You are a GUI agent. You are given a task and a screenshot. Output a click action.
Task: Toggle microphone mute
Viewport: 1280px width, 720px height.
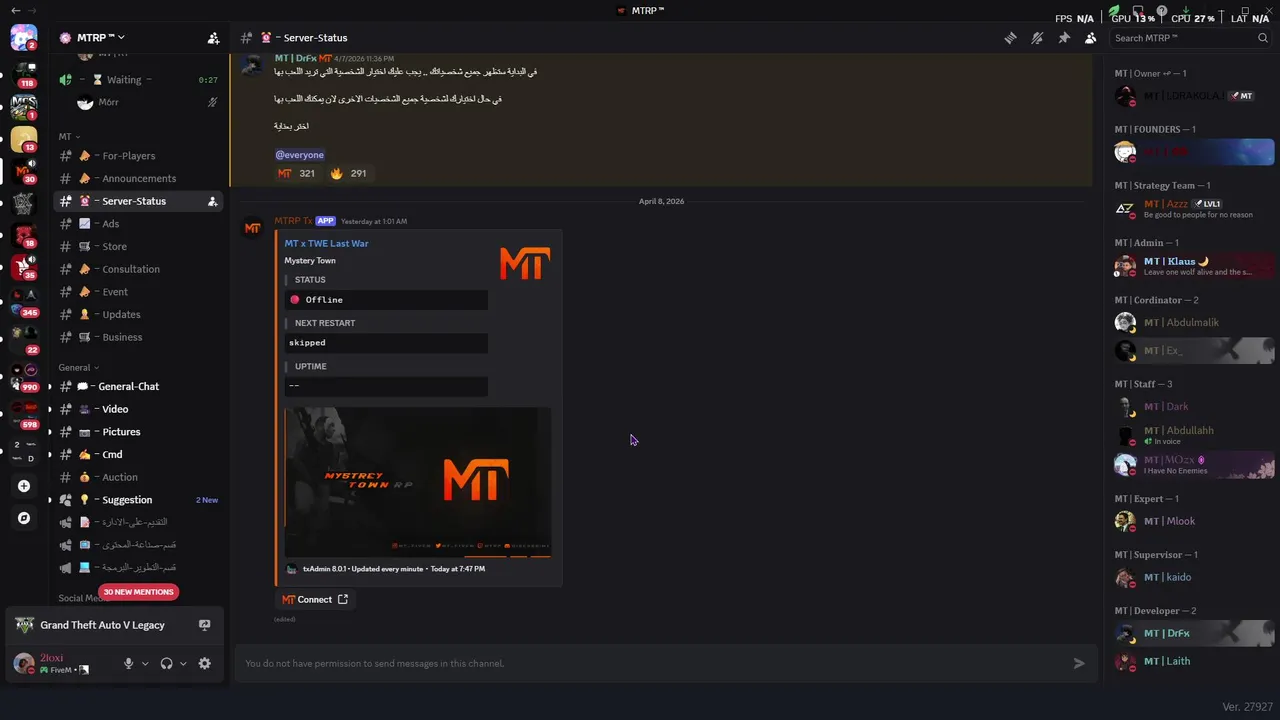pyautogui.click(x=128, y=663)
